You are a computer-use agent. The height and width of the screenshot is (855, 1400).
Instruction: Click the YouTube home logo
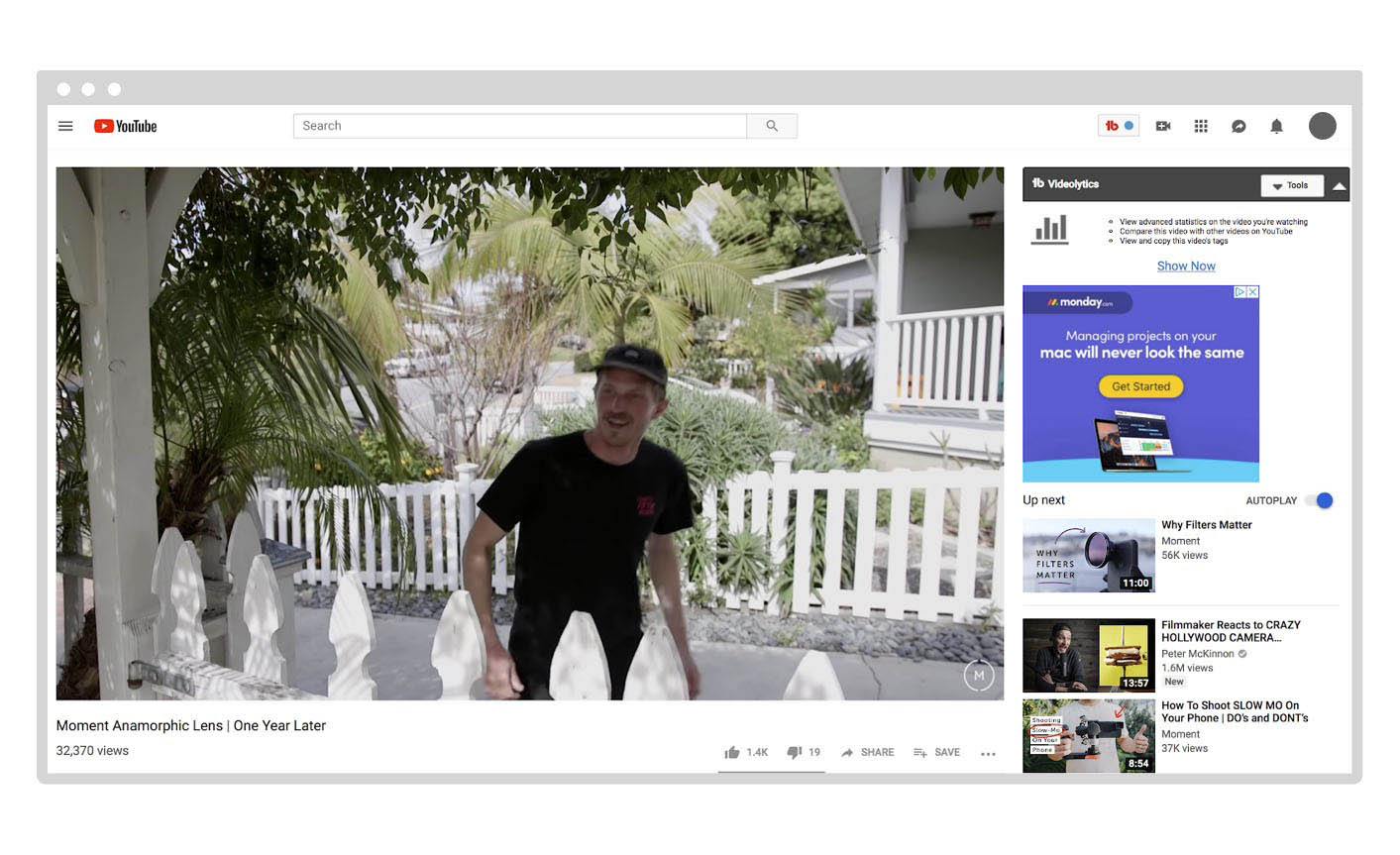[126, 126]
